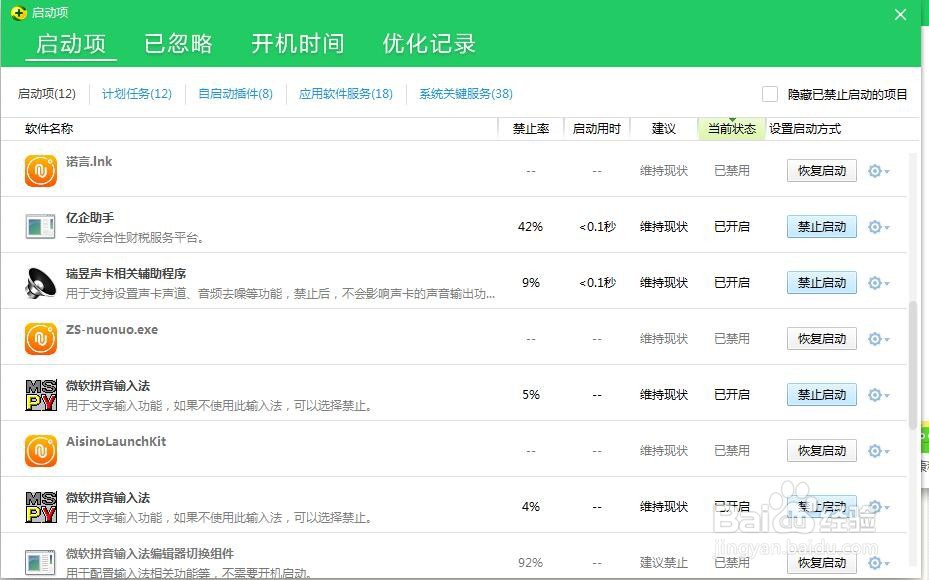Open gear settings for AisinoLaunchKit row
929x580 pixels.
(x=879, y=451)
